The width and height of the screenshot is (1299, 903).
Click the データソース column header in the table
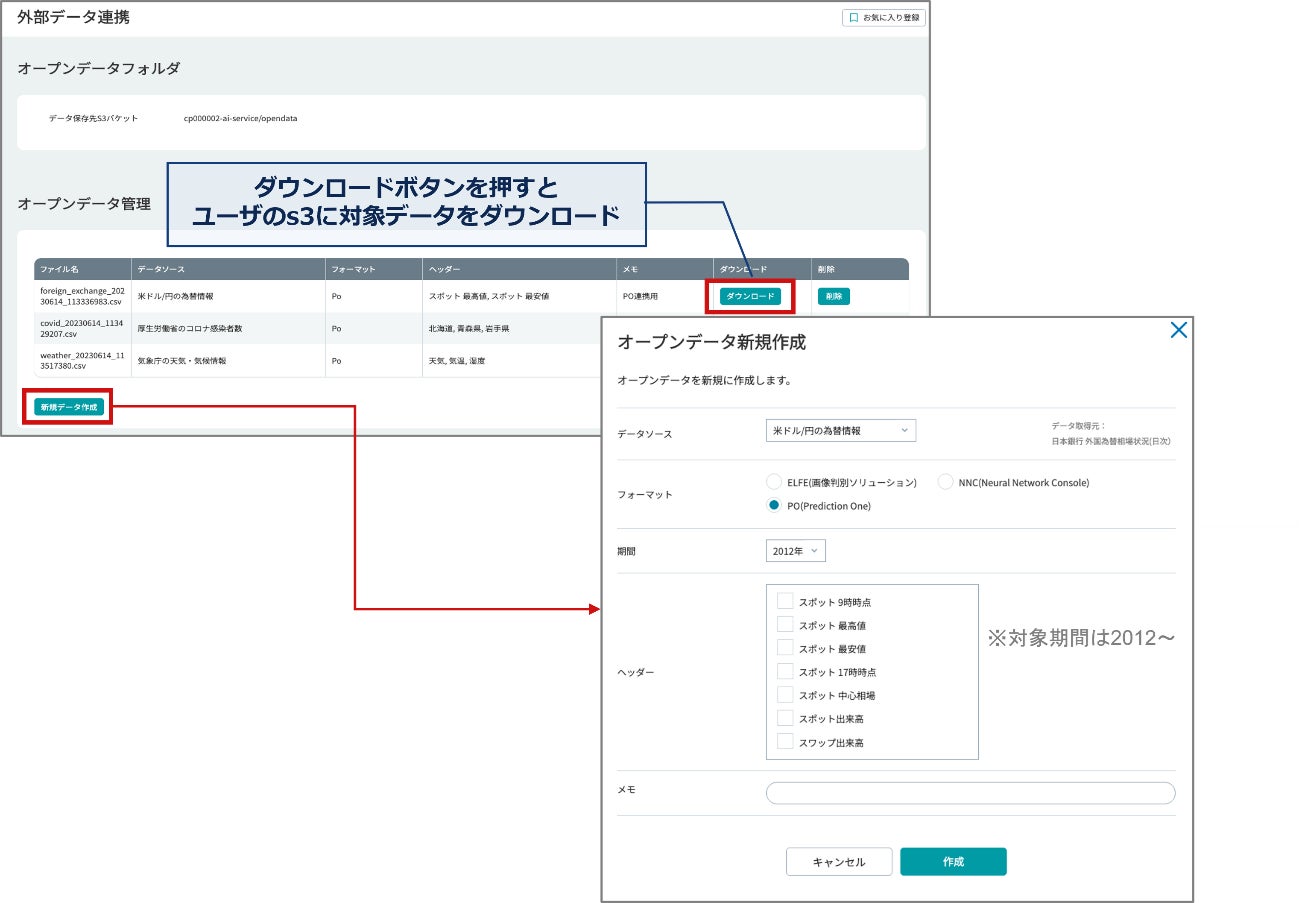coord(228,269)
